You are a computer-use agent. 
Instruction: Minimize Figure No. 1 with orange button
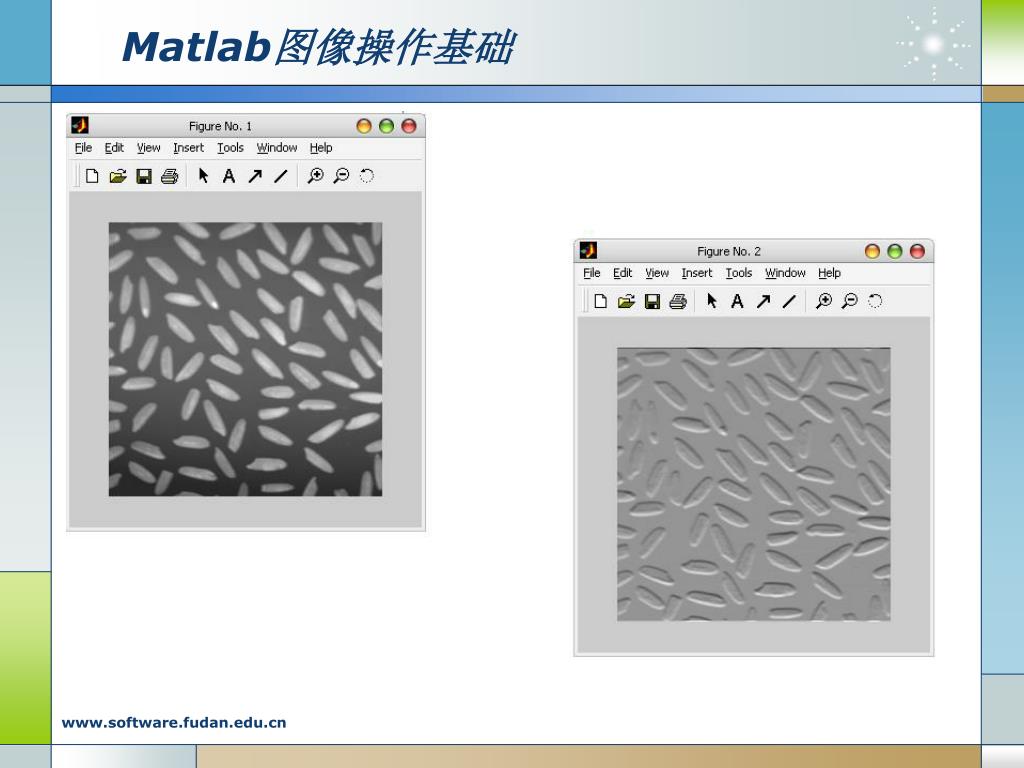pos(364,126)
